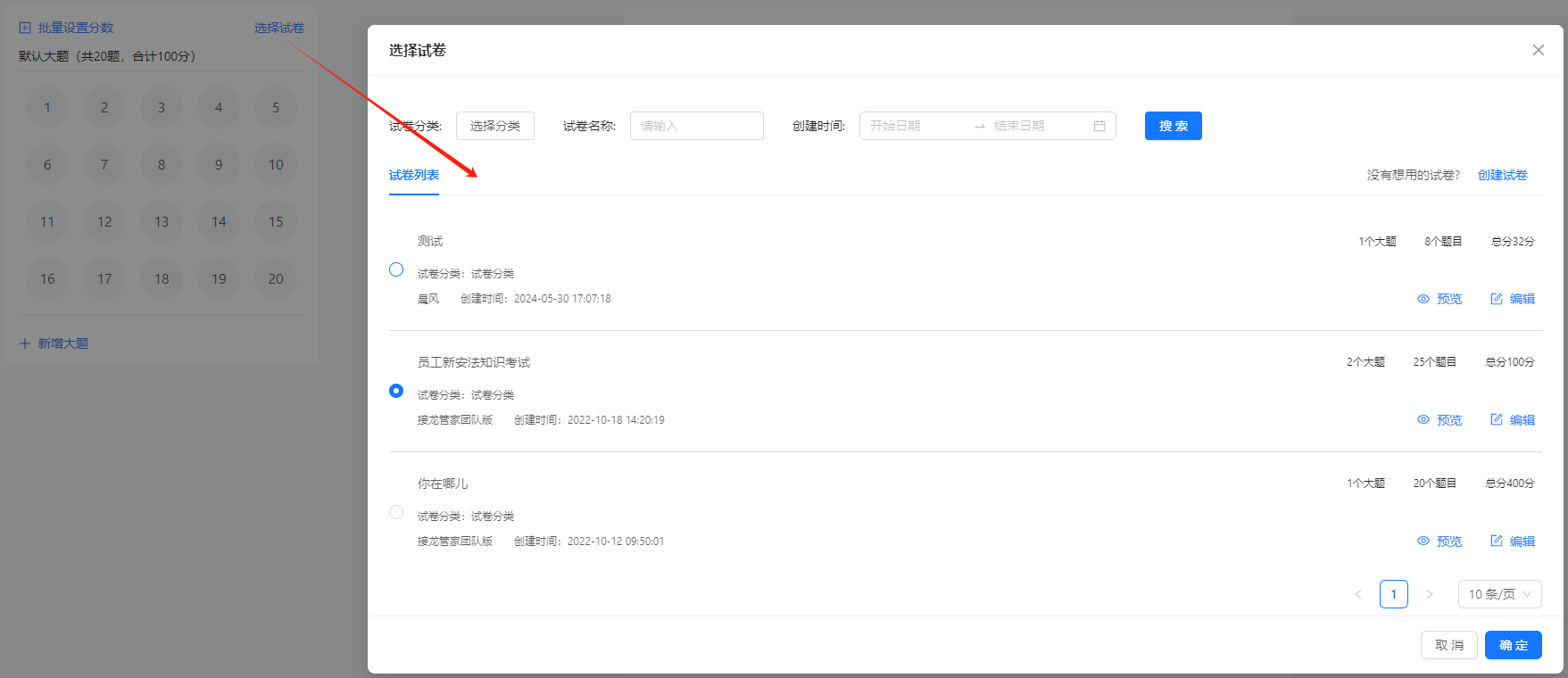Open the 选择分类 category dropdown
Screen dimensions: 1568x678
pyautogui.click(x=495, y=126)
